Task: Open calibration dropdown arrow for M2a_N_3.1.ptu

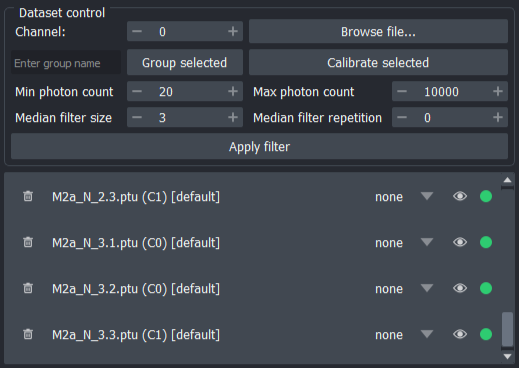Action: (x=427, y=242)
